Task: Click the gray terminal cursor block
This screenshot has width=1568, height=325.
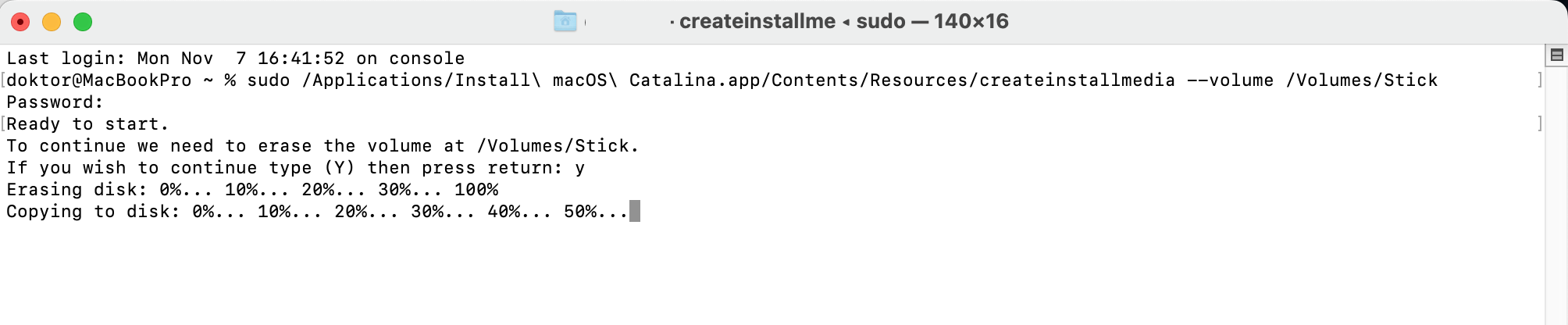Action: point(635,211)
